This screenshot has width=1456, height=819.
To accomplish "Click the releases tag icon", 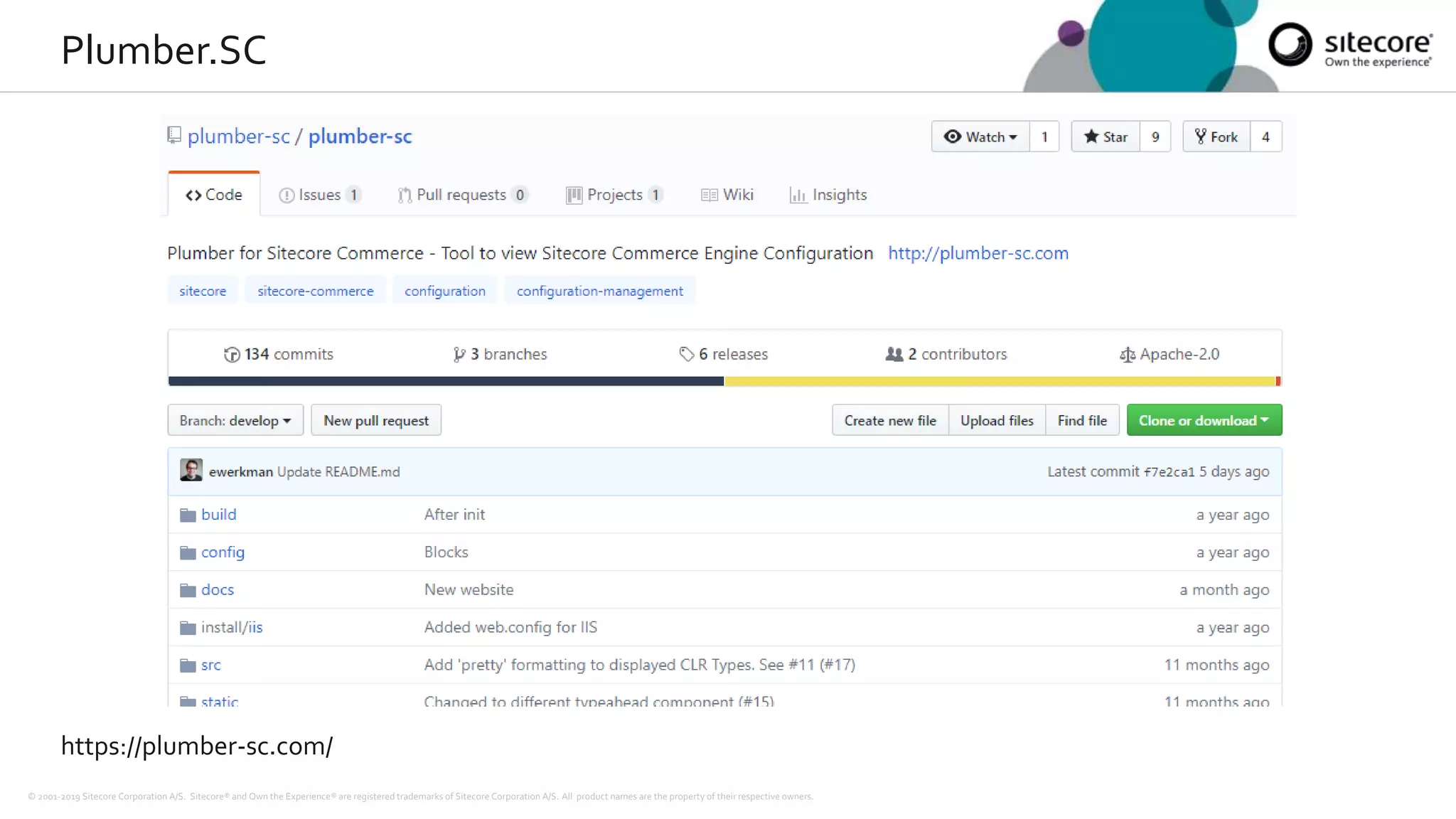I will 686,354.
